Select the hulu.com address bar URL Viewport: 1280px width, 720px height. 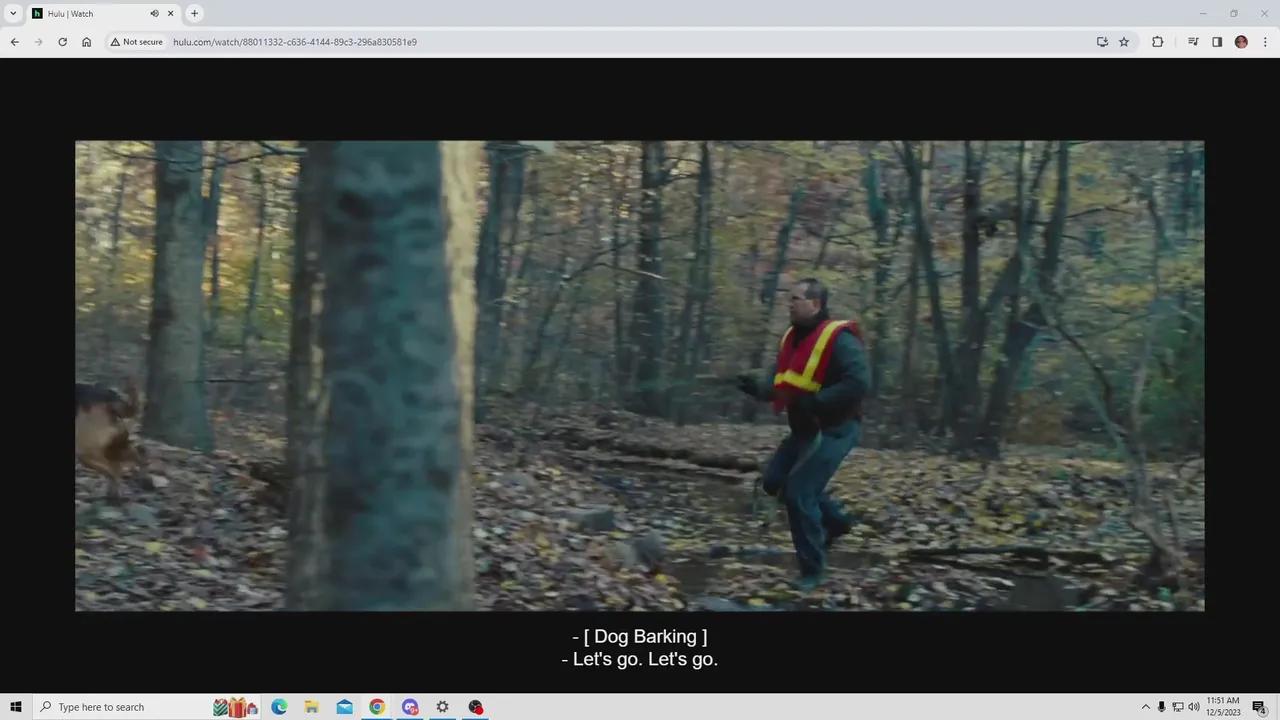pos(295,42)
